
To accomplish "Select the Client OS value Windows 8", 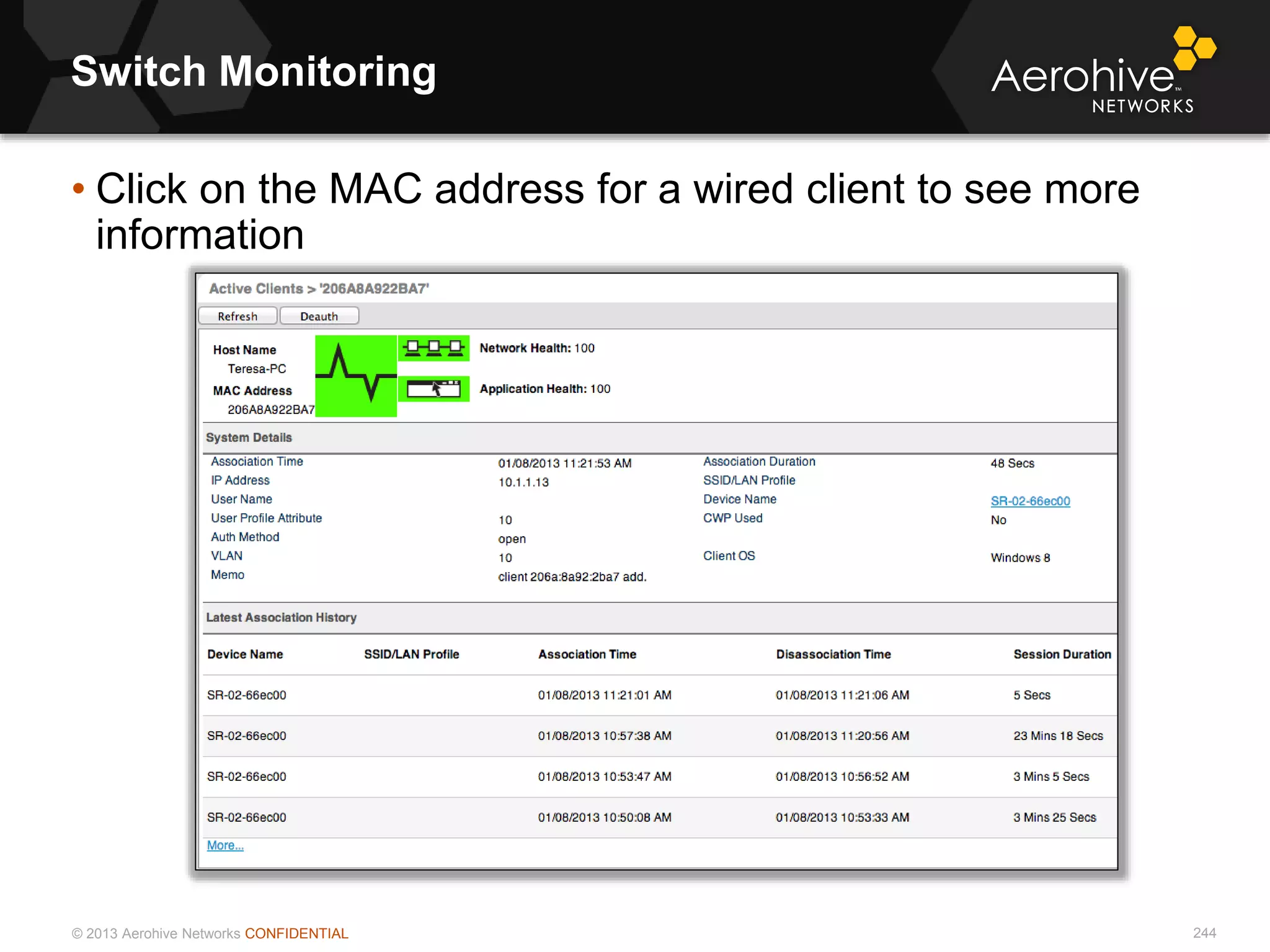I will click(x=1020, y=558).
